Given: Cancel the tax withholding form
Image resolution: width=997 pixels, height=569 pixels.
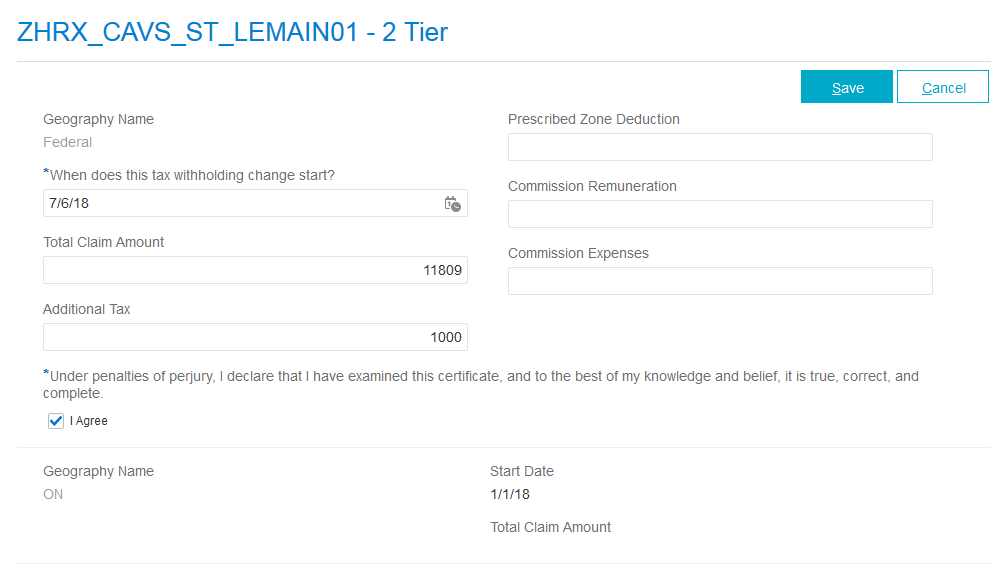Looking at the screenshot, I should point(942,88).
